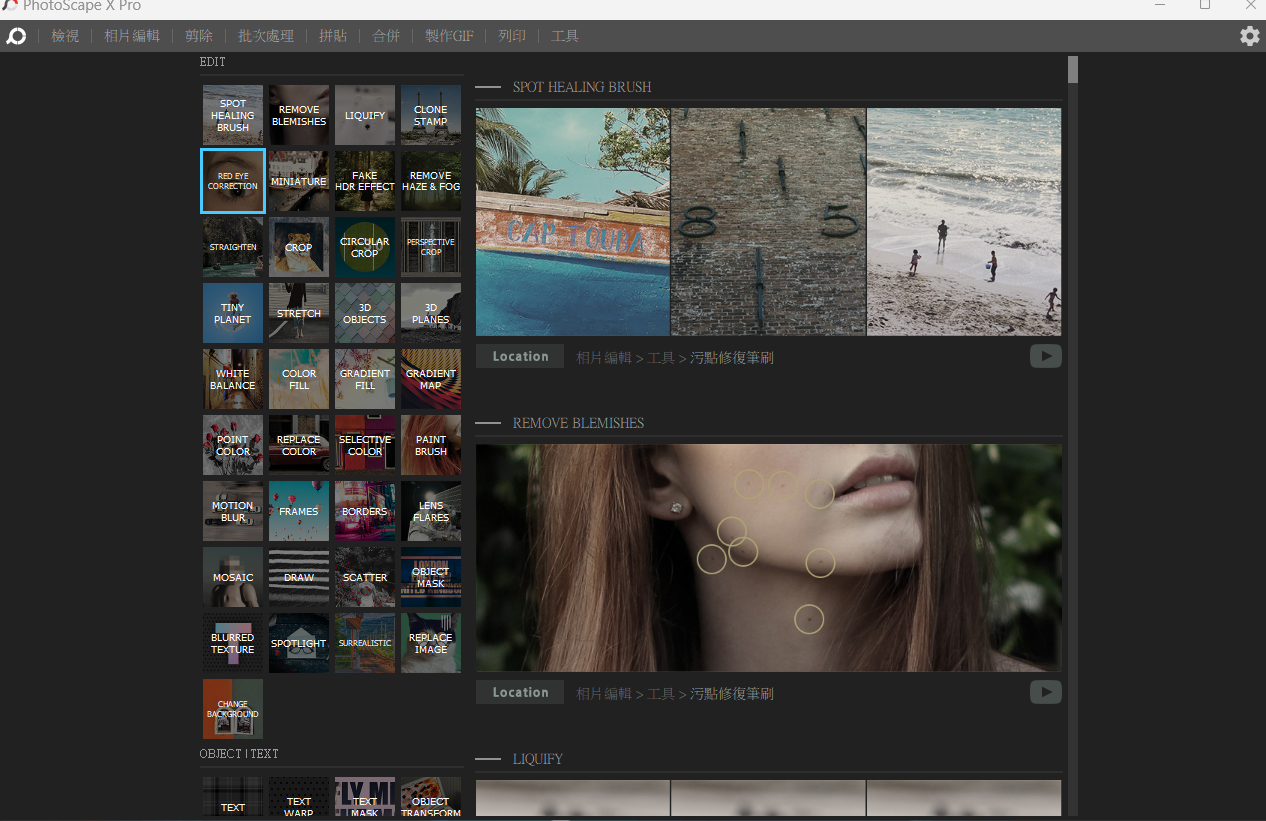
Task: Select the Remove Blemishes tool tile
Action: click(x=299, y=115)
